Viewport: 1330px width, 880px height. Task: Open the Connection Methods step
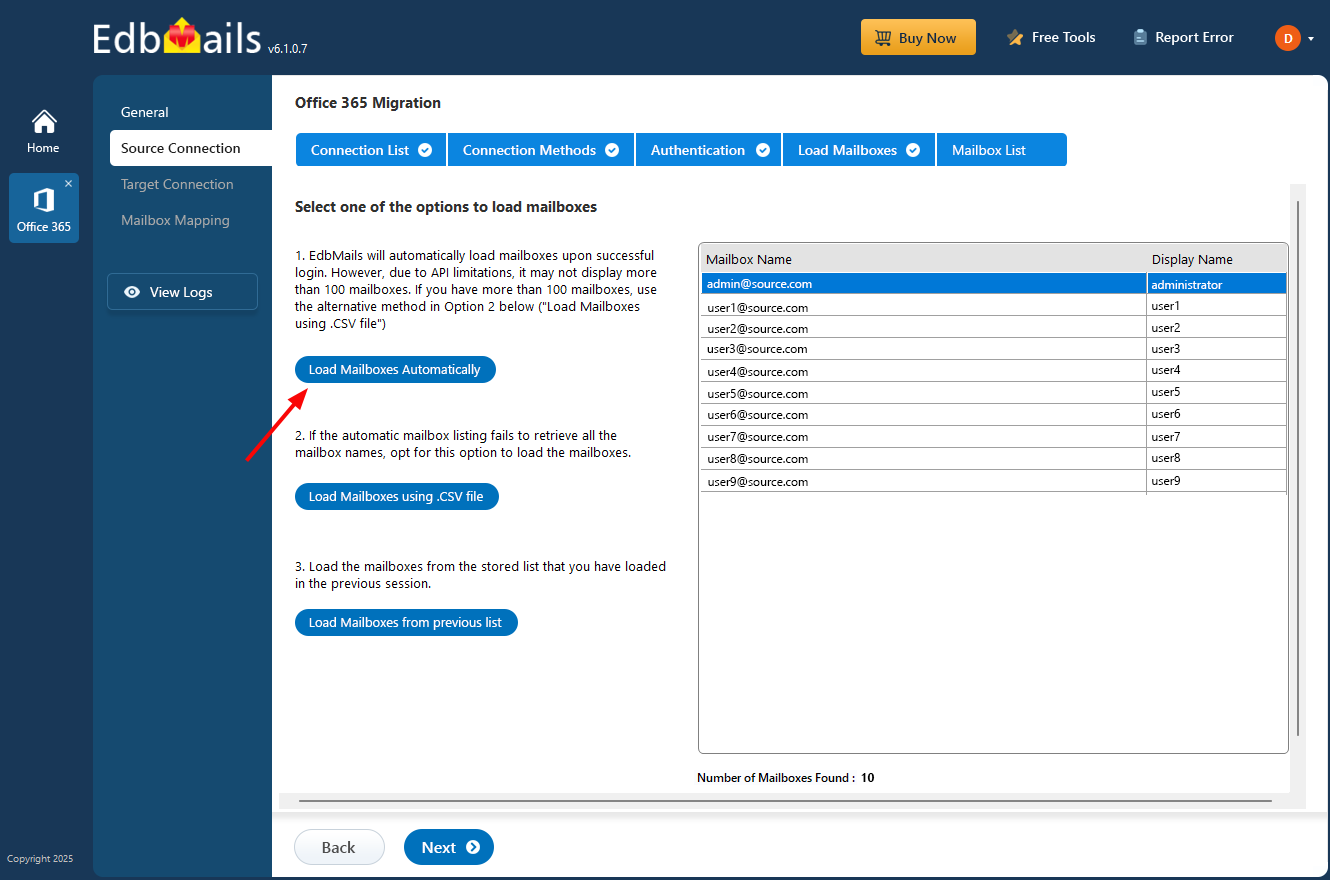click(x=530, y=149)
